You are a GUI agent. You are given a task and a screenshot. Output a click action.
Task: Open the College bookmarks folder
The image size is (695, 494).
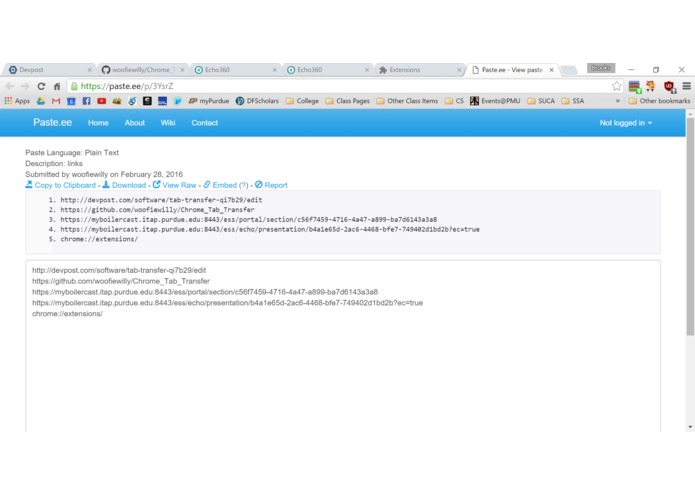tap(302, 101)
